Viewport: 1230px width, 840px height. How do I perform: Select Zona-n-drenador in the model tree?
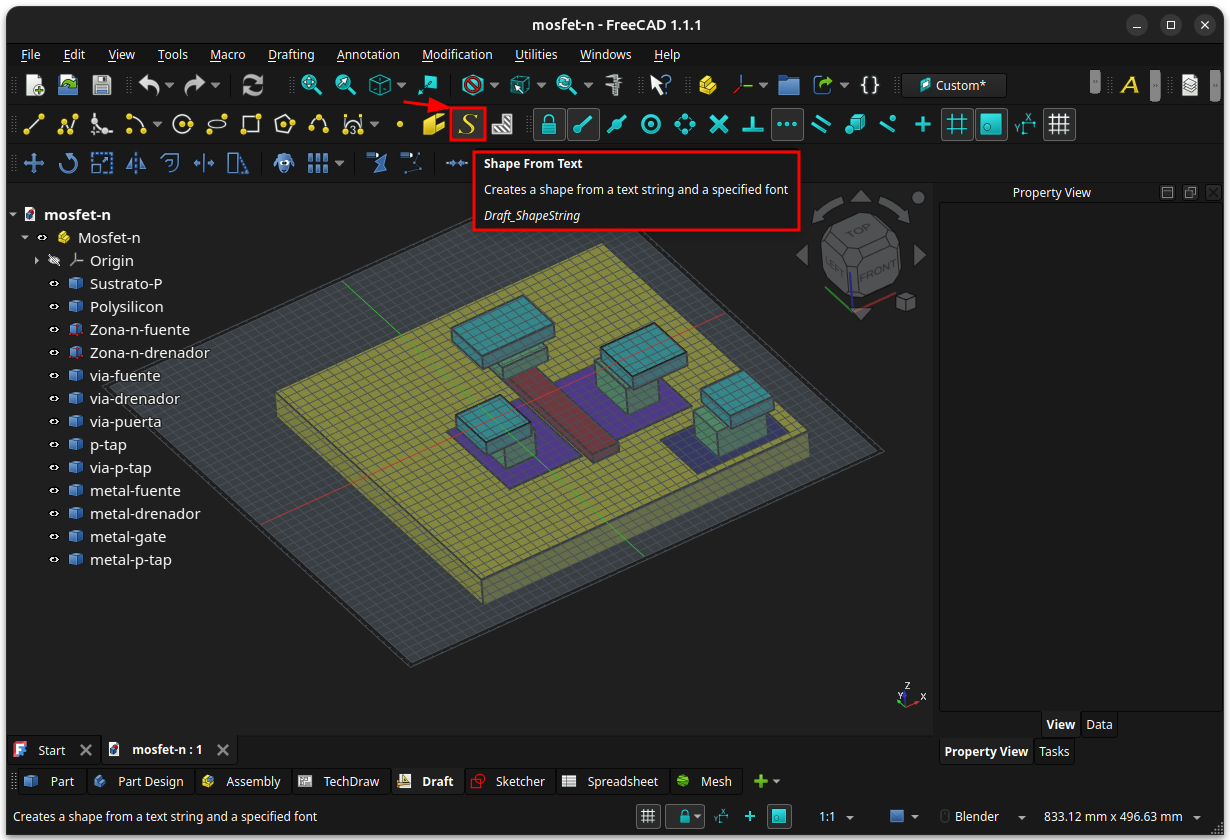(x=149, y=353)
